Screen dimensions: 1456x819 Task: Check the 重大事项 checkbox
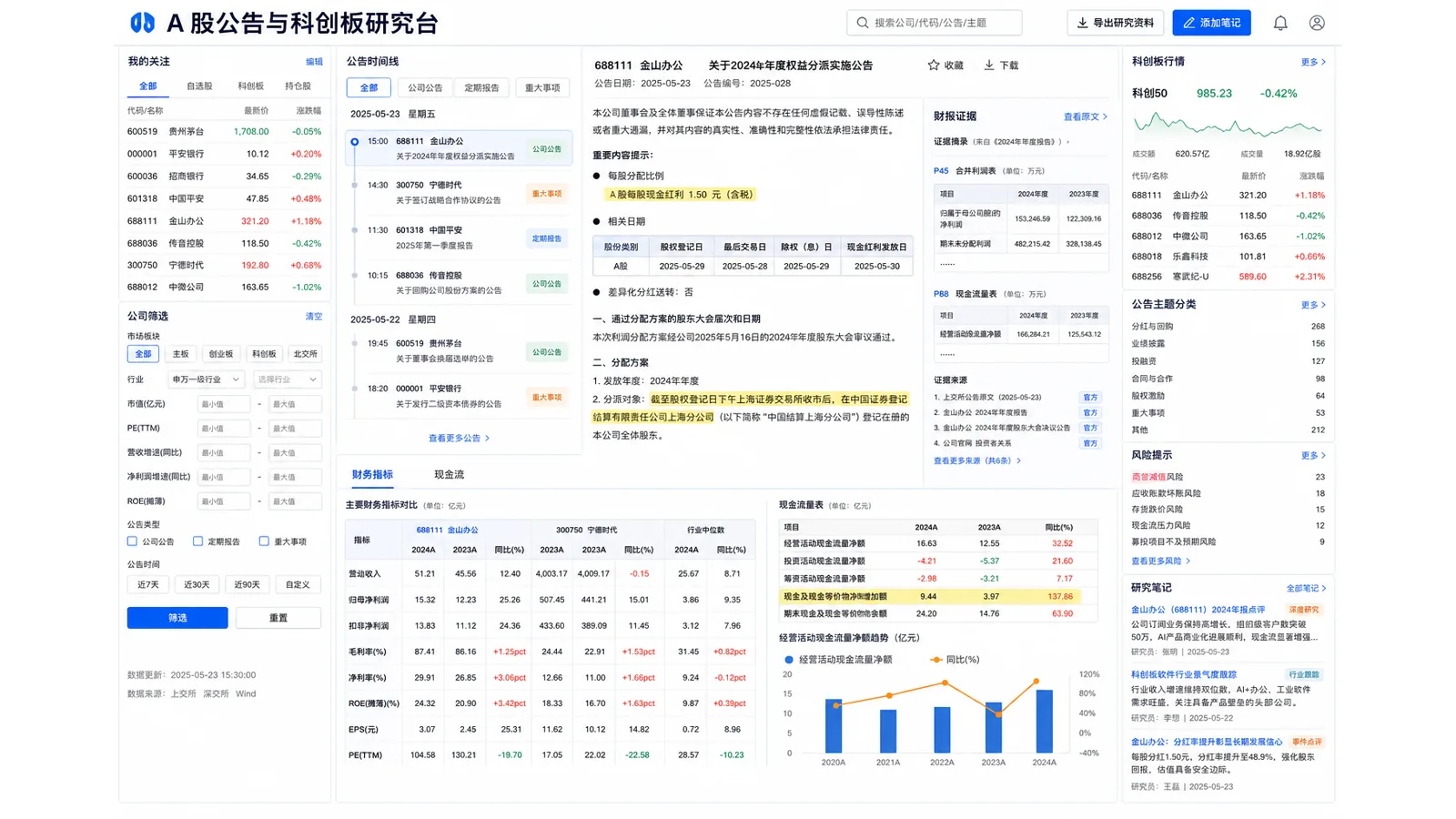click(x=264, y=541)
